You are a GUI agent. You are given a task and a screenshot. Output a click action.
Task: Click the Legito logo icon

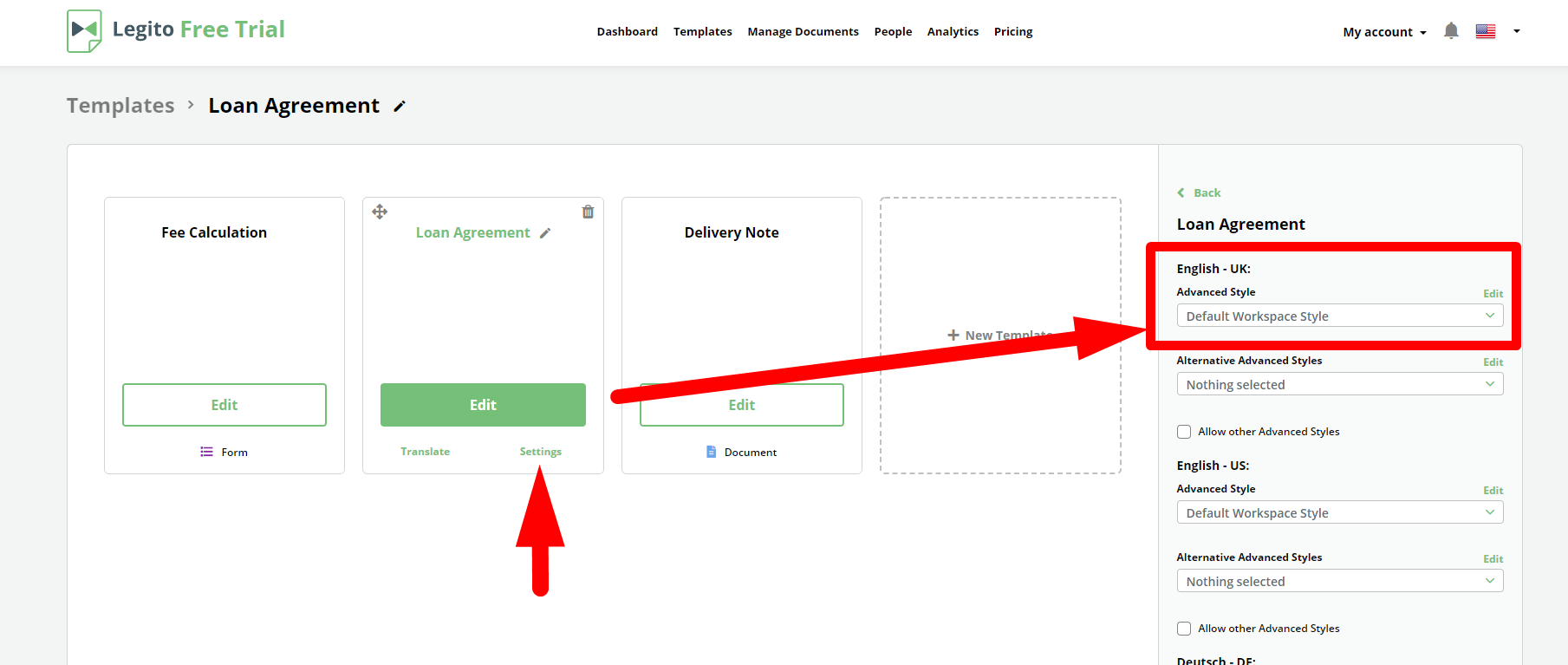(x=84, y=30)
